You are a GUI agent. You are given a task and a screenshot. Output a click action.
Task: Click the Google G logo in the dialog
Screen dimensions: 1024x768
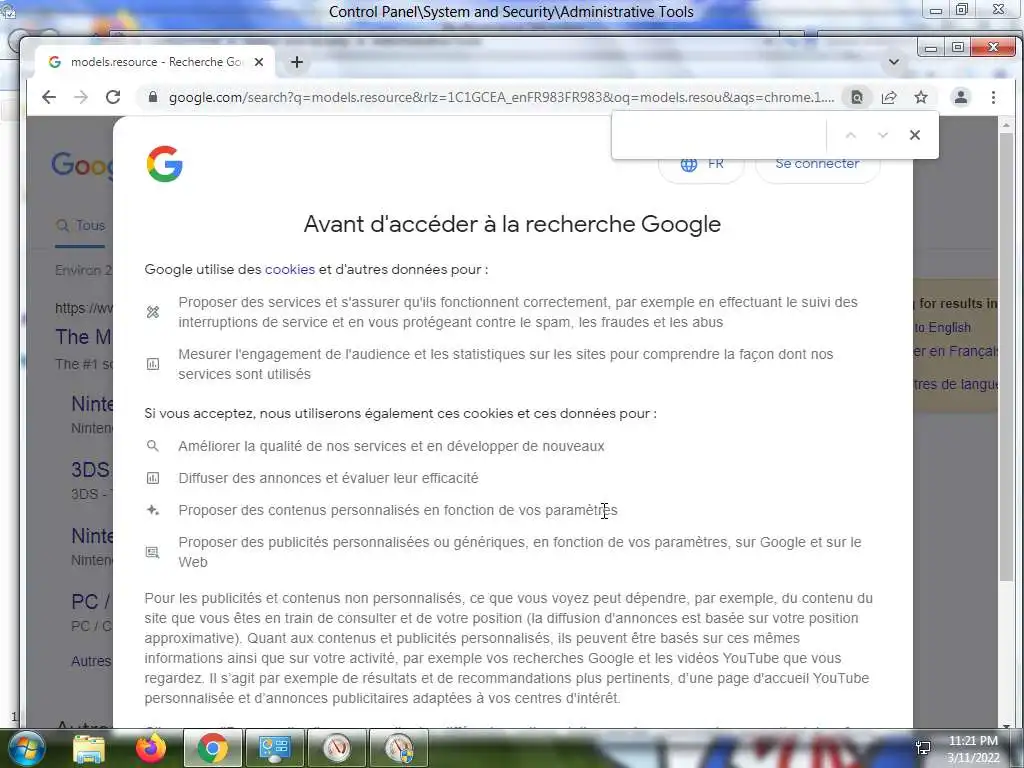[x=165, y=163]
